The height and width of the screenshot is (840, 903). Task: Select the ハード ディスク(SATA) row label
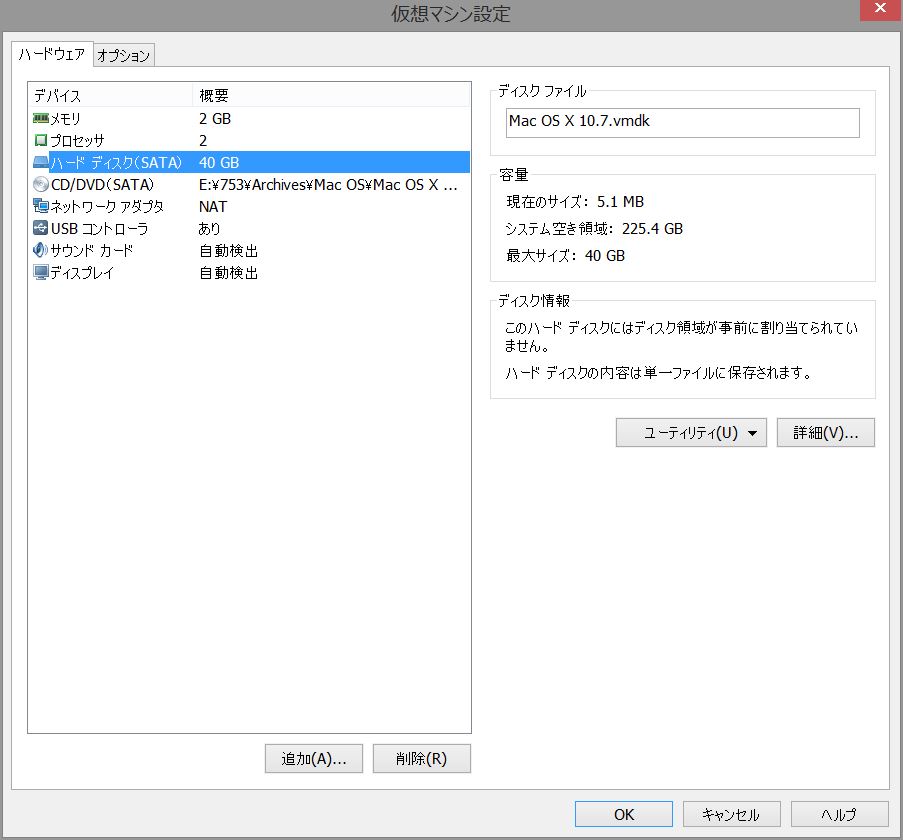pos(116,162)
